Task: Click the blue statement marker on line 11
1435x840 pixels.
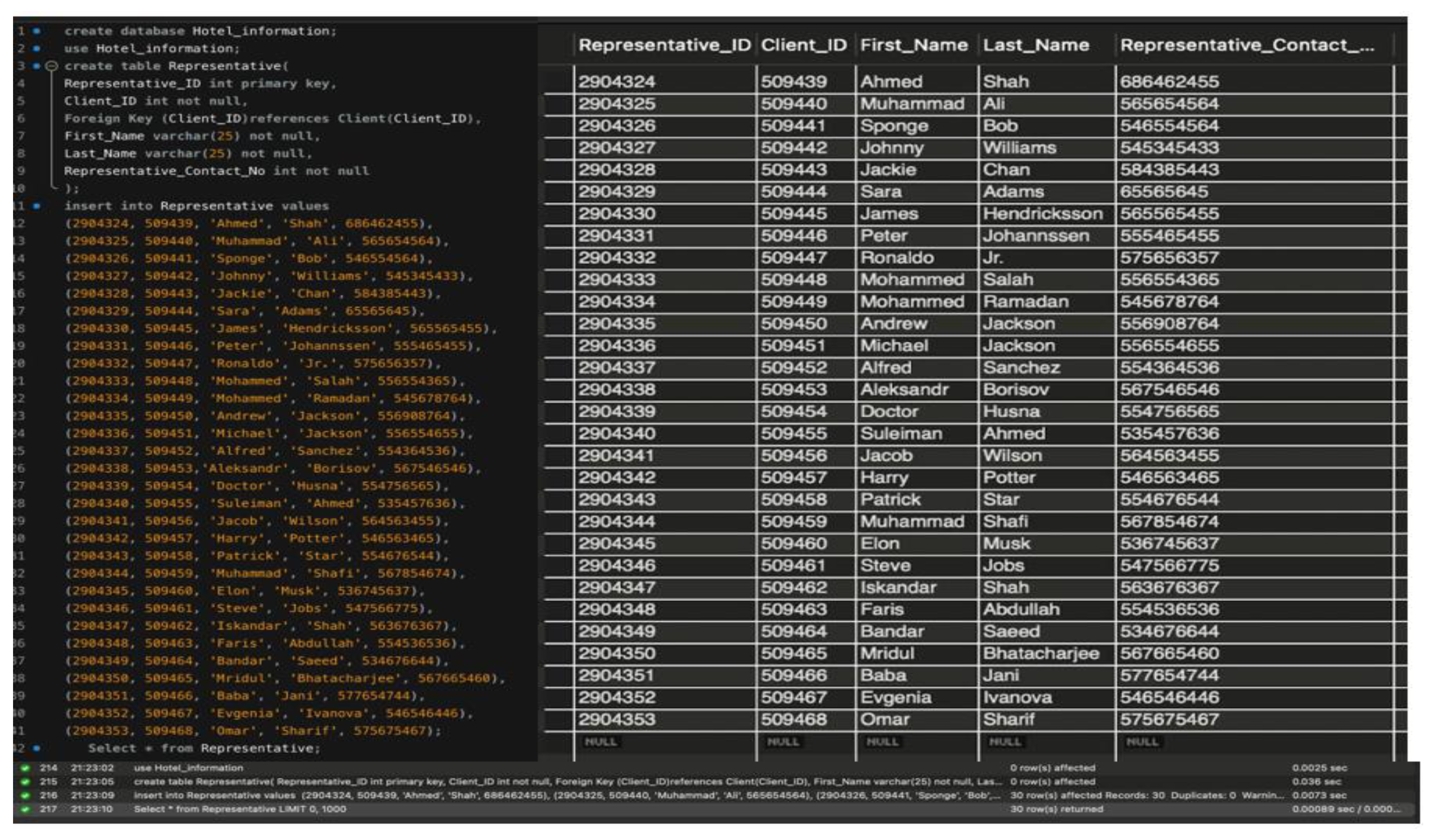Action: pyautogui.click(x=35, y=206)
